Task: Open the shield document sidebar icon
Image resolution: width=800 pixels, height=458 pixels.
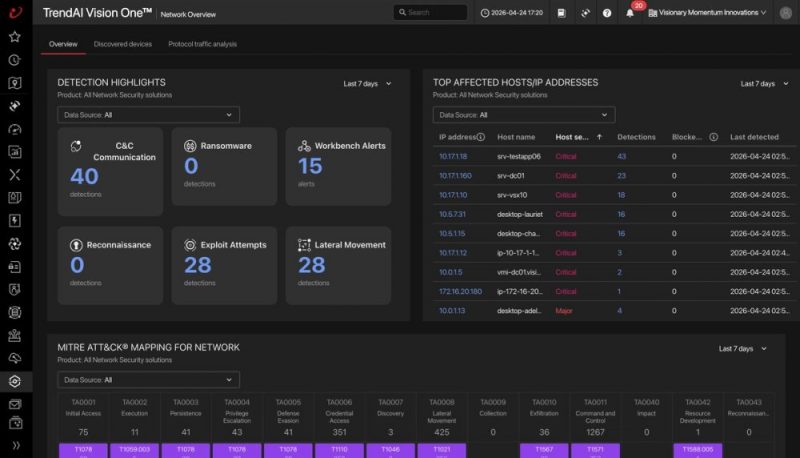Action: tap(15, 289)
